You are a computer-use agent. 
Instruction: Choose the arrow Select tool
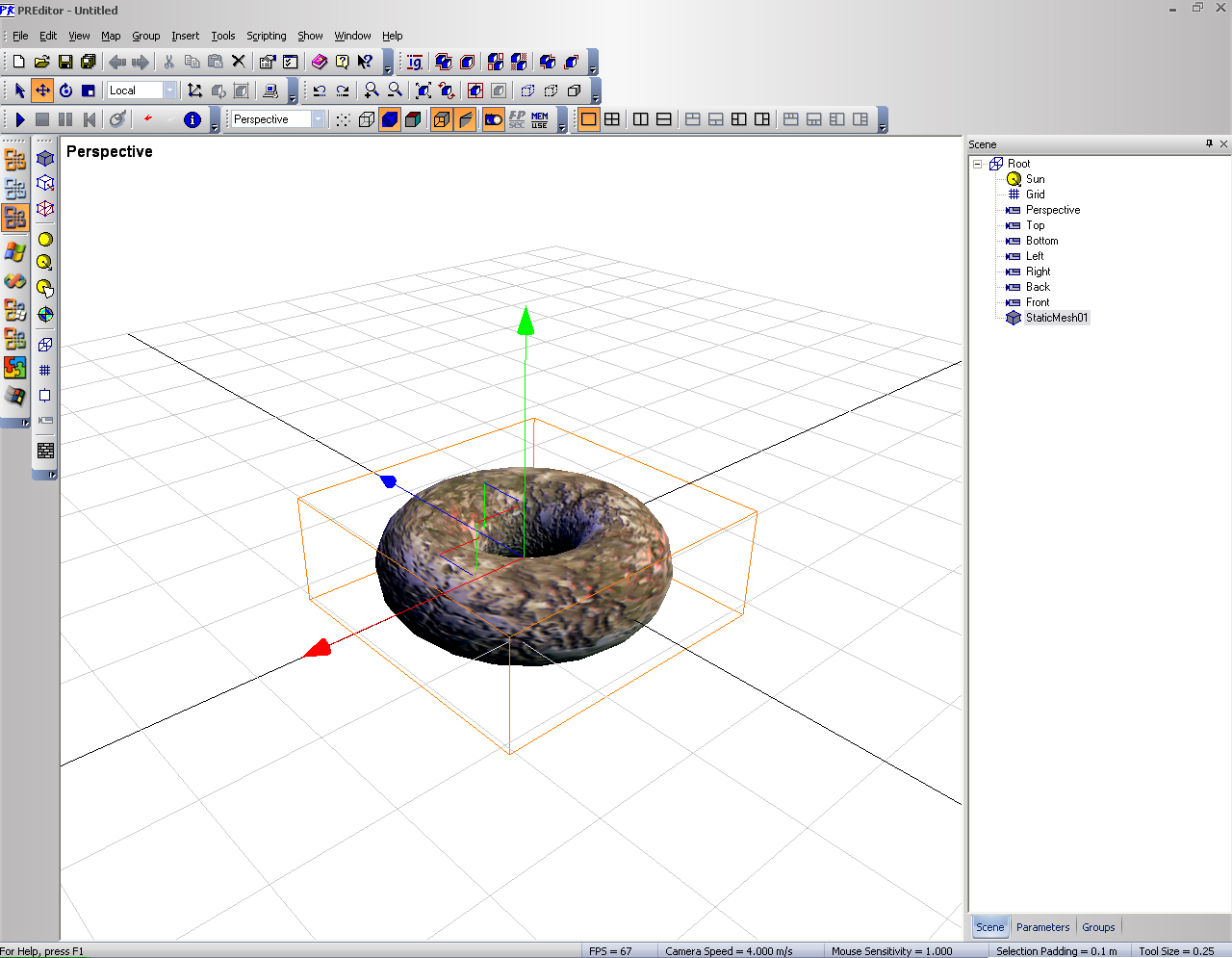19,91
